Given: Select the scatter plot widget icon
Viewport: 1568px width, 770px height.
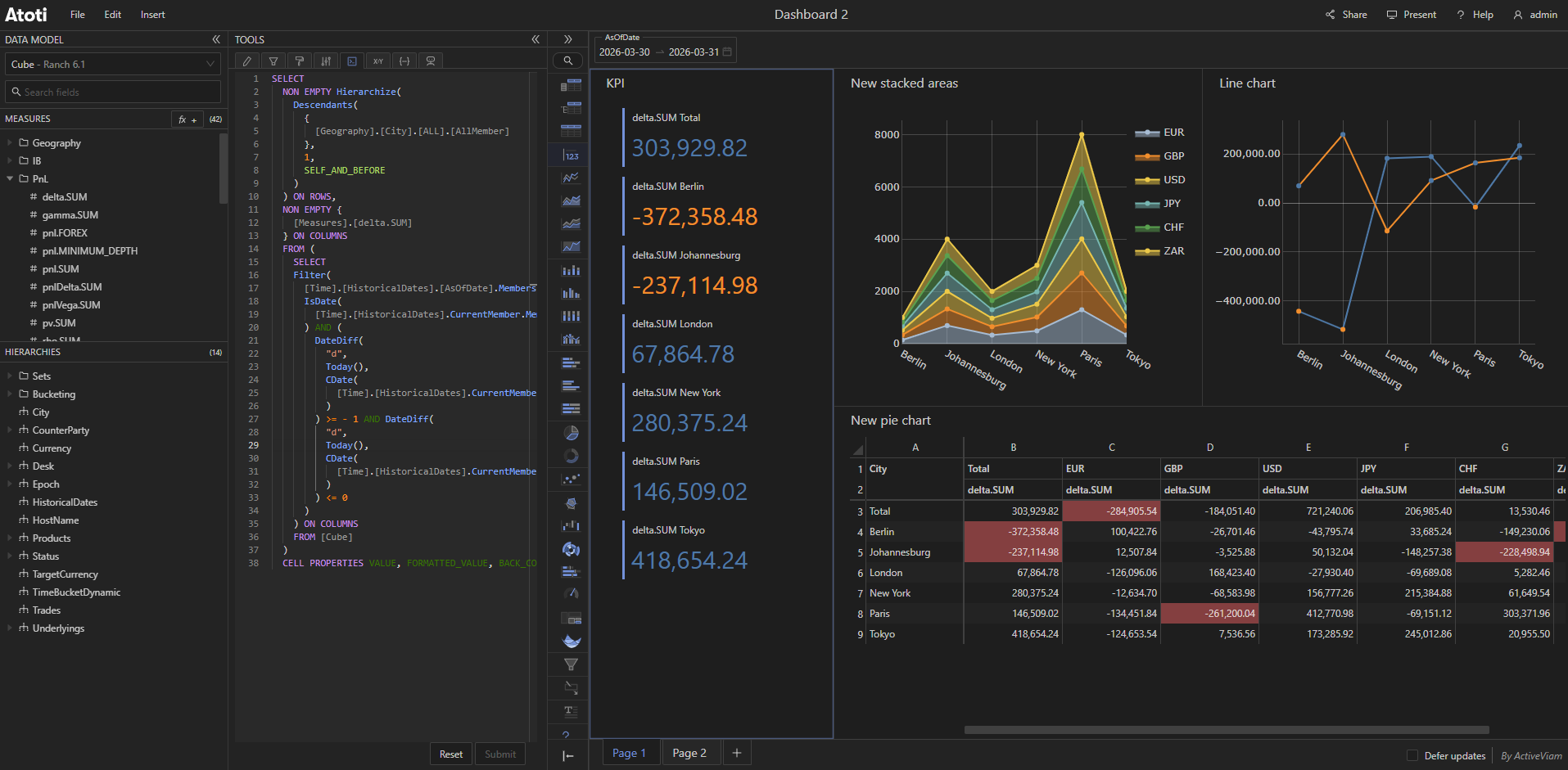Looking at the screenshot, I should 571,479.
